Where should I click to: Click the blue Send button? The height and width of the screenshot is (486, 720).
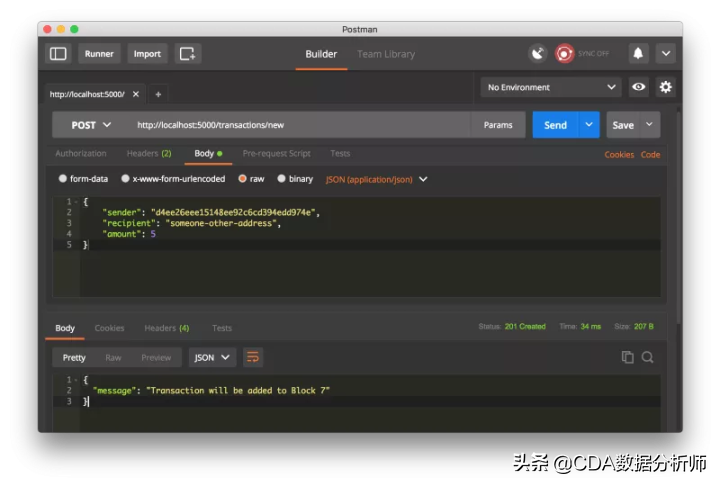click(x=555, y=124)
